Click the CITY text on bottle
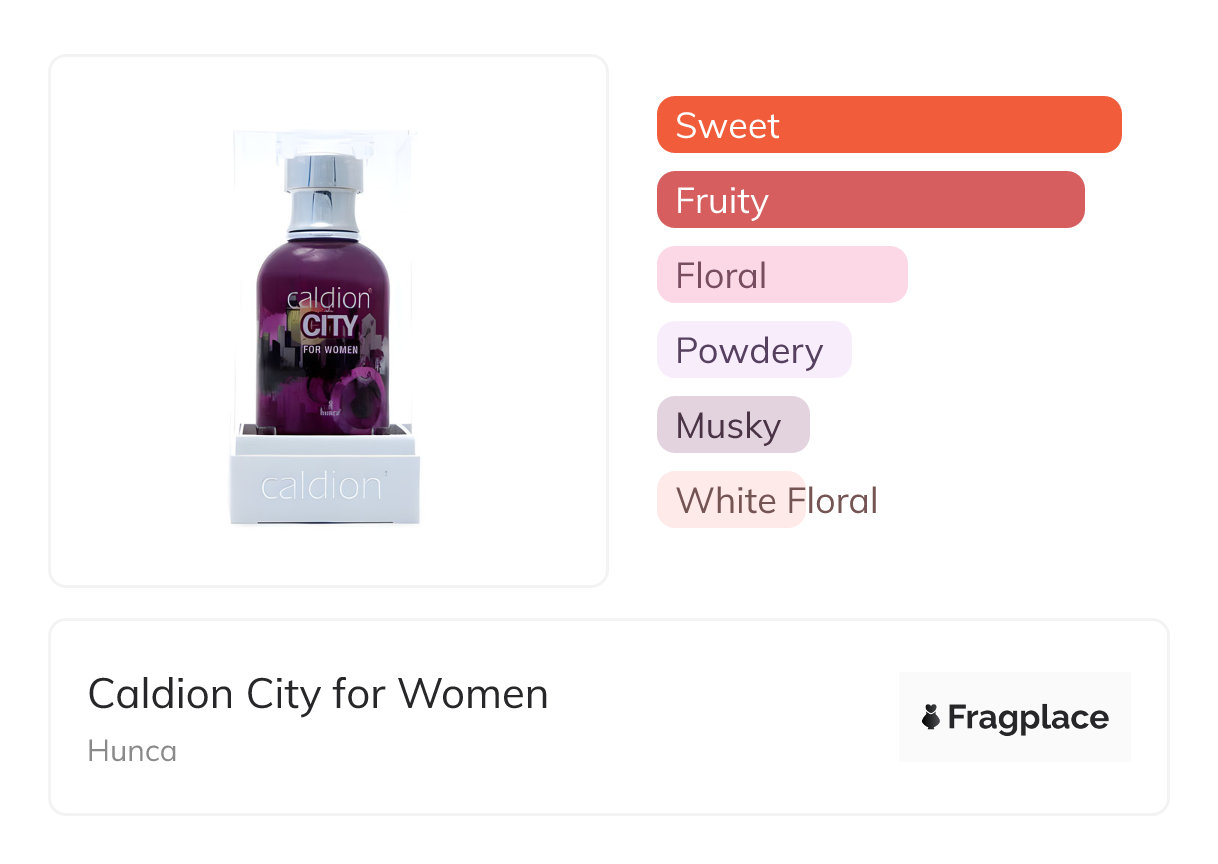1218x864 pixels. tap(329, 326)
